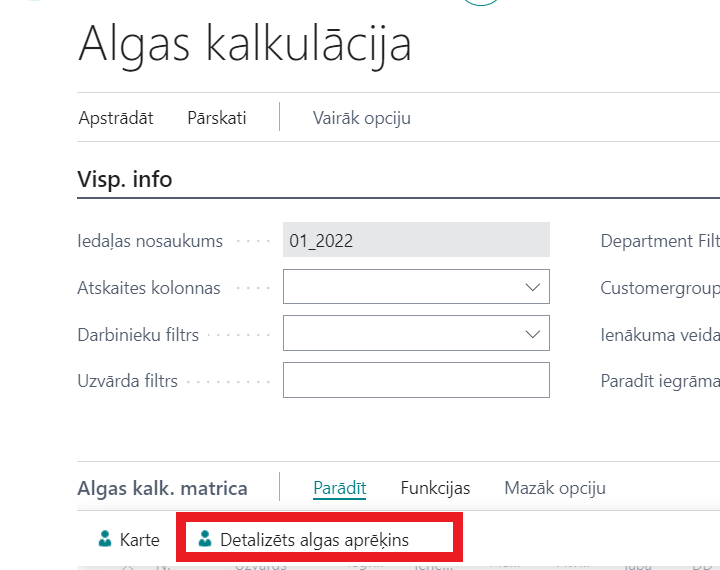Click the person icon before Detalizēts algas aprēķins

(206, 540)
